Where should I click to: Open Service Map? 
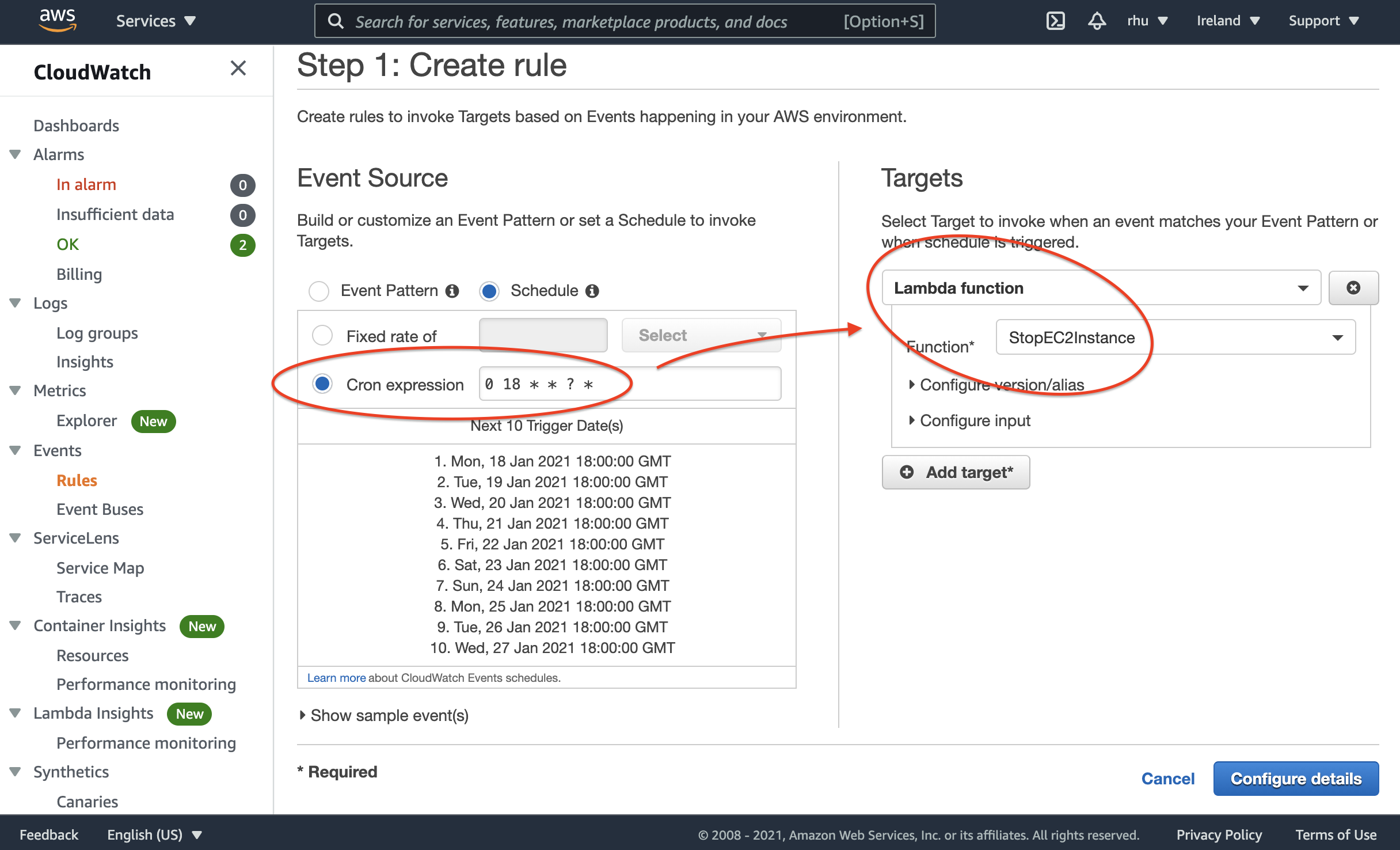click(x=100, y=568)
